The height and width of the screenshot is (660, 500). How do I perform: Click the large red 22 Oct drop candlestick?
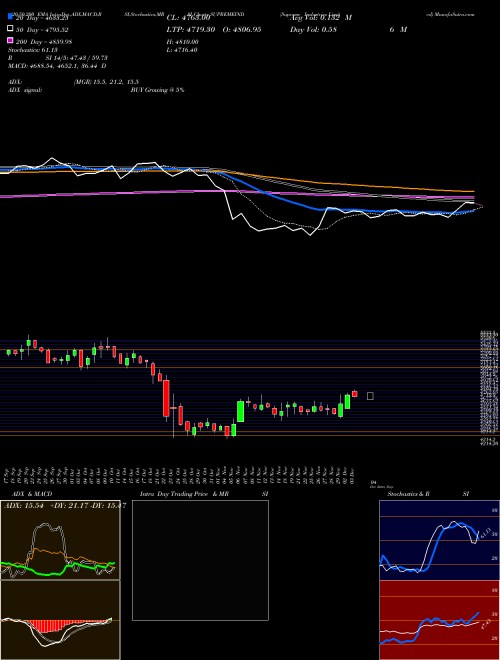coord(167,399)
